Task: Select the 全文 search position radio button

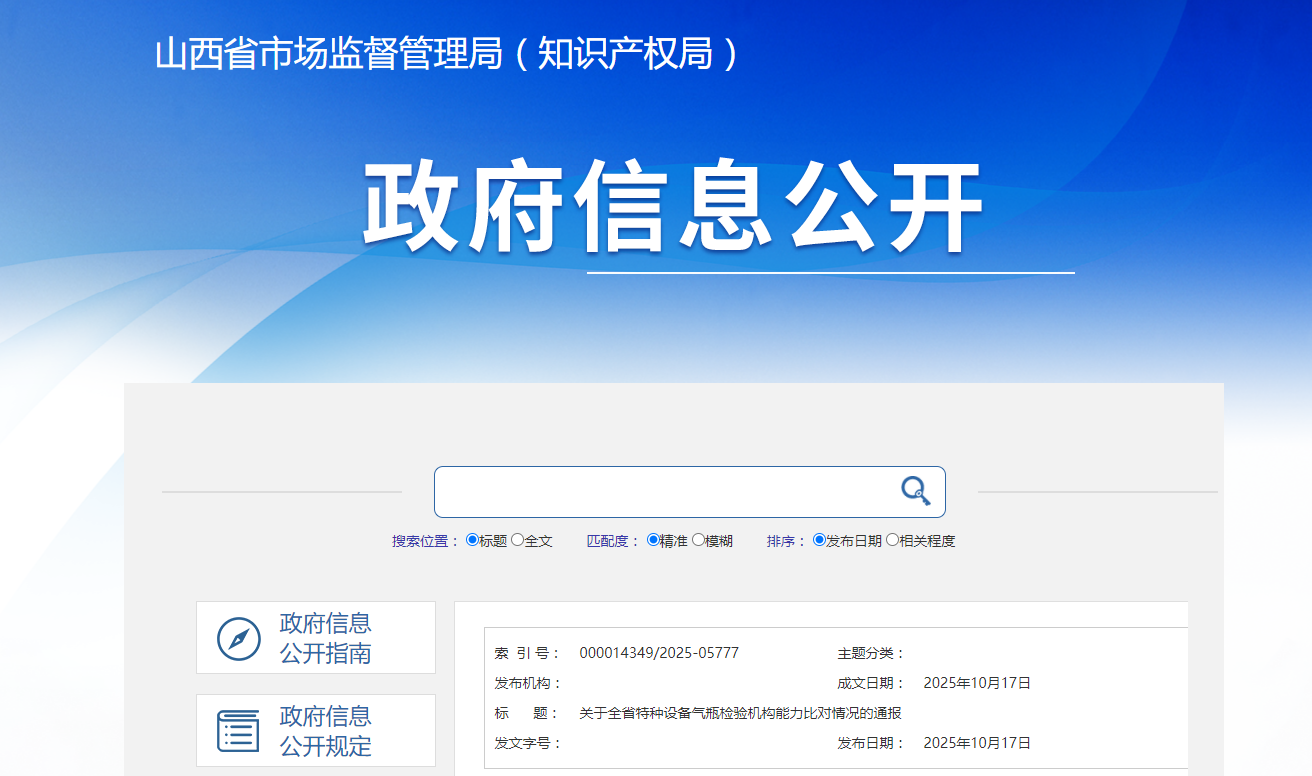Action: click(517, 540)
